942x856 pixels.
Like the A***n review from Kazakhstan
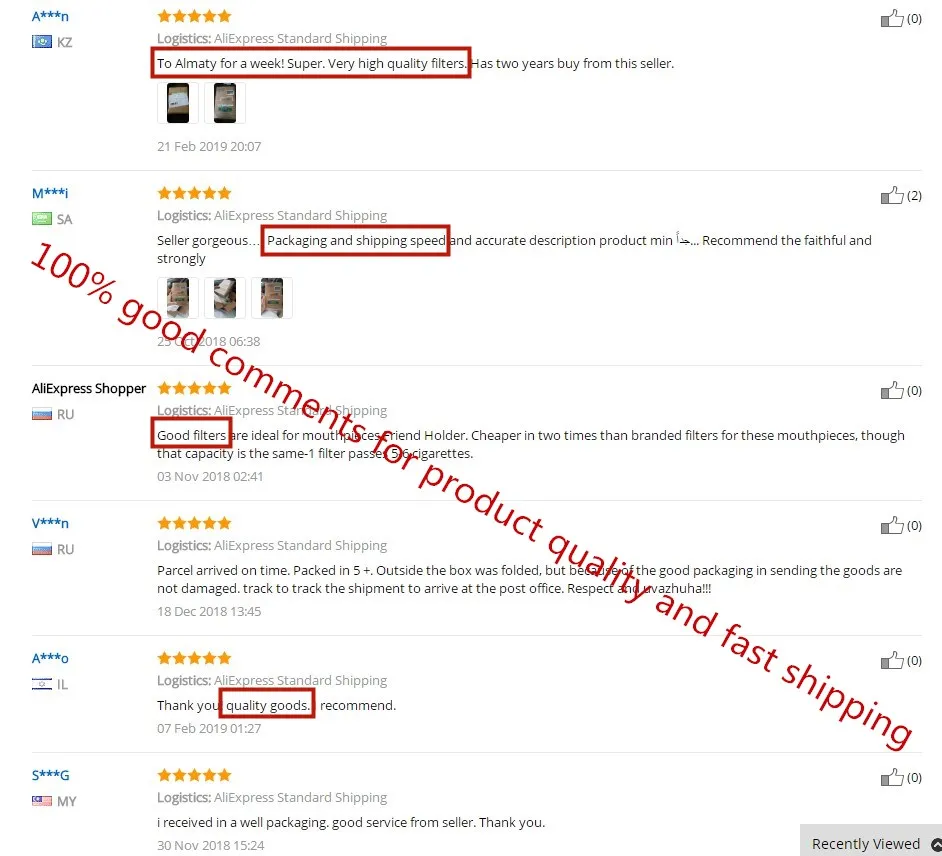(892, 19)
